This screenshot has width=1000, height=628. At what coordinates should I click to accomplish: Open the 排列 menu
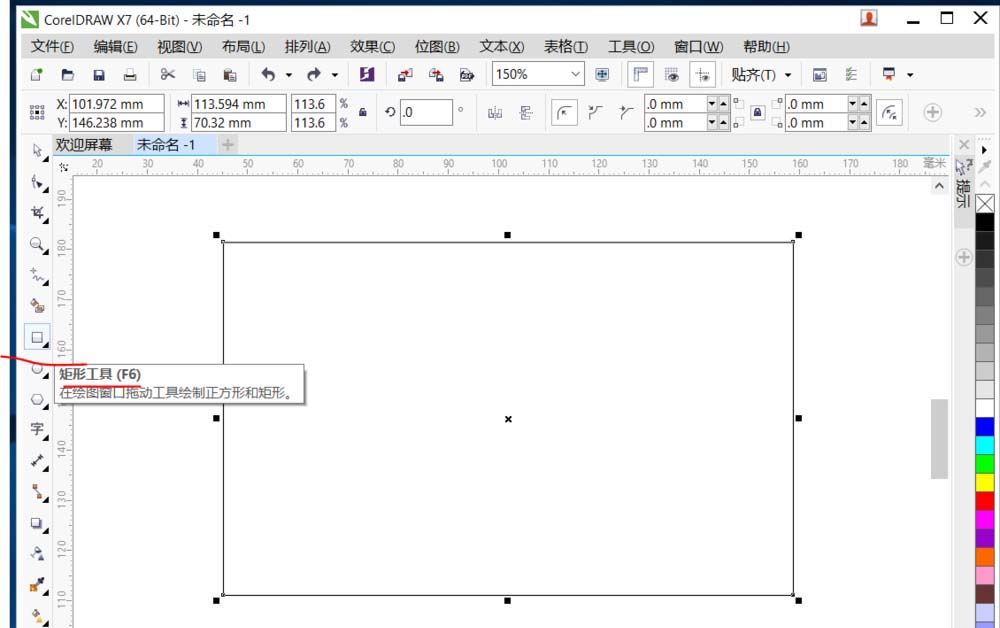click(305, 46)
